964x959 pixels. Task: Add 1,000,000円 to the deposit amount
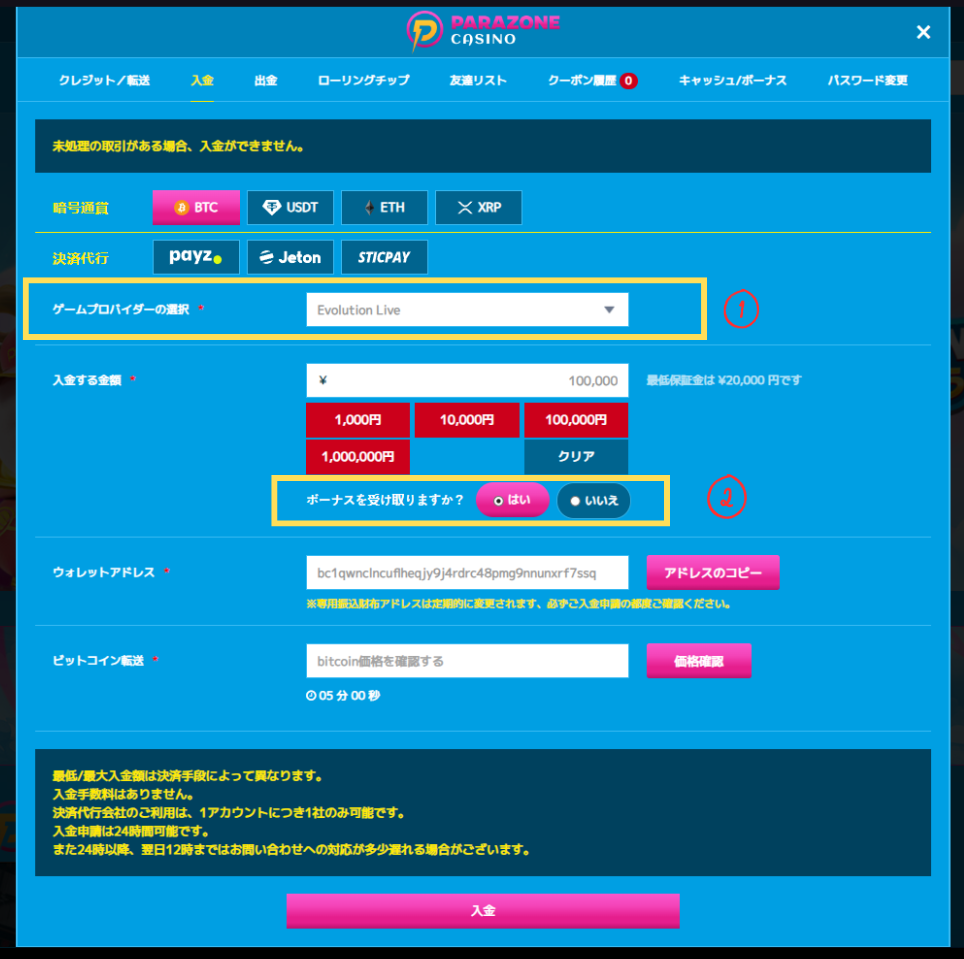coord(358,457)
